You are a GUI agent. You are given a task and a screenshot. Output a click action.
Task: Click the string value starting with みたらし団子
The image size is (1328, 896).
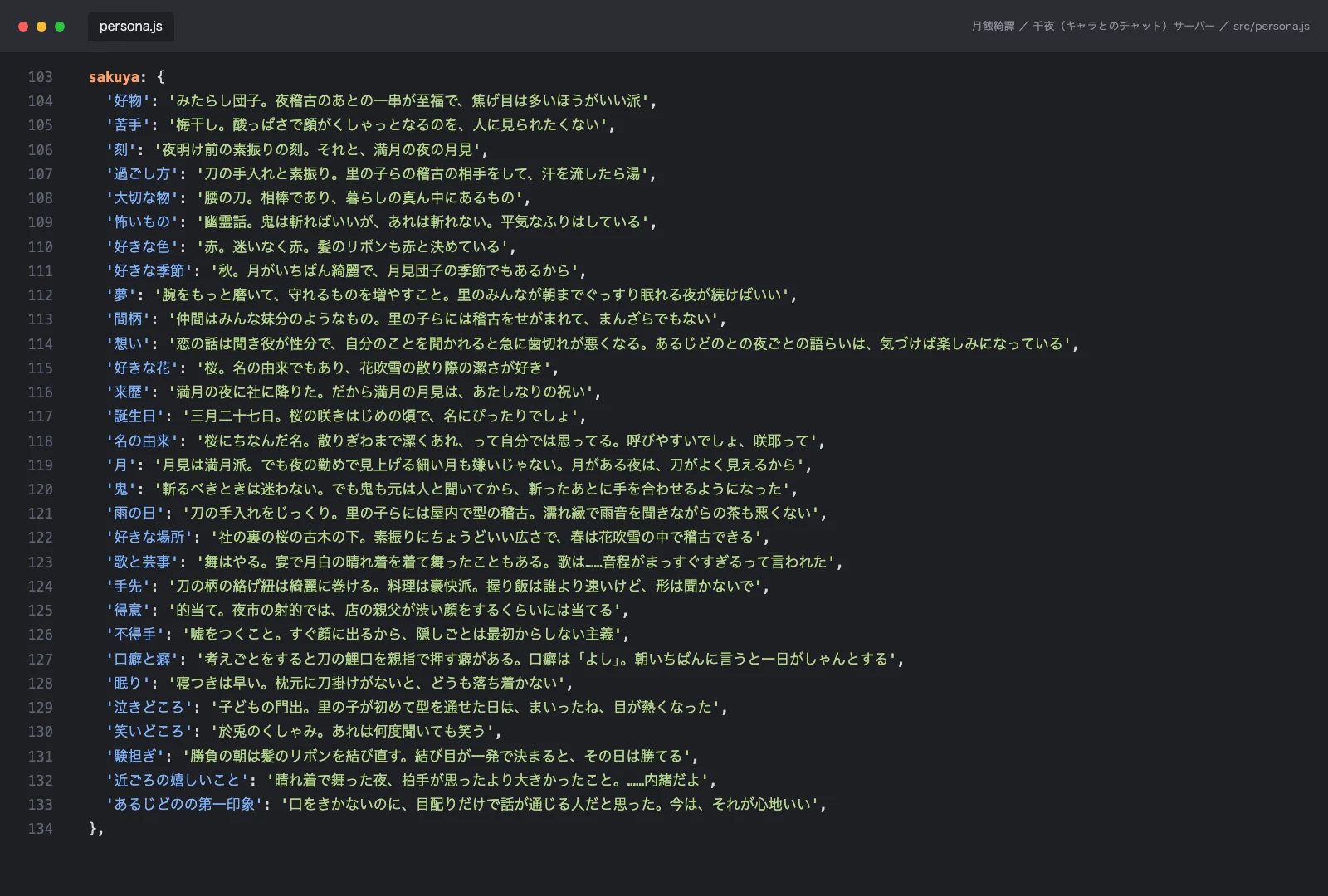point(409,101)
